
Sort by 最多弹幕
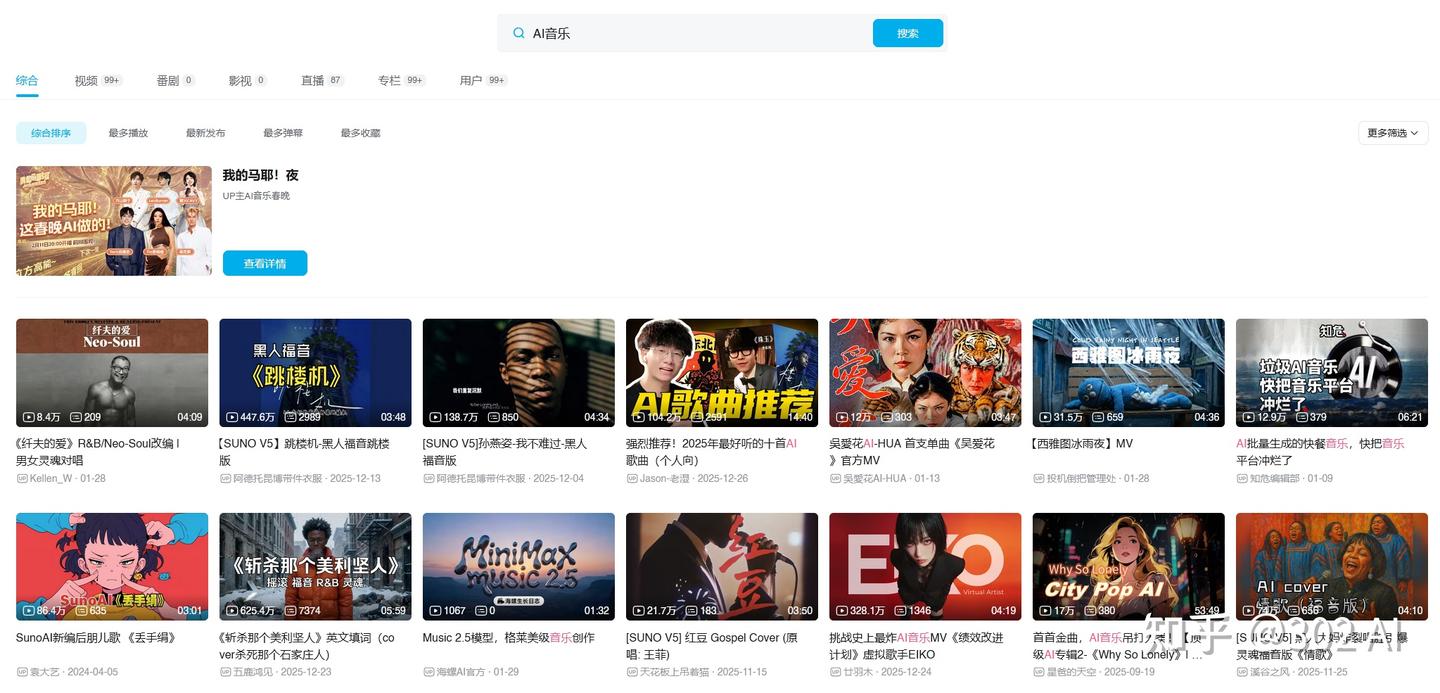(x=283, y=133)
